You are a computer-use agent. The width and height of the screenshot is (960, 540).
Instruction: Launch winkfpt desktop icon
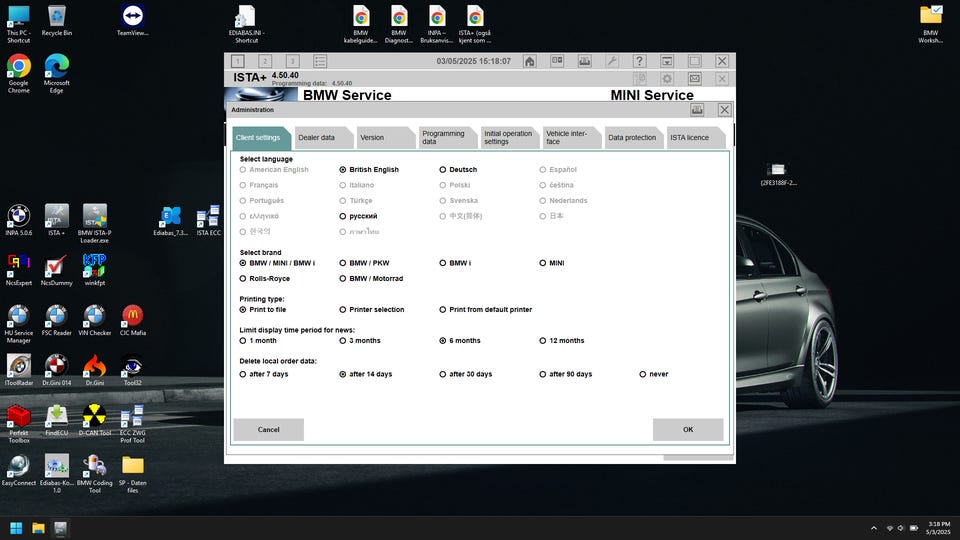94,270
